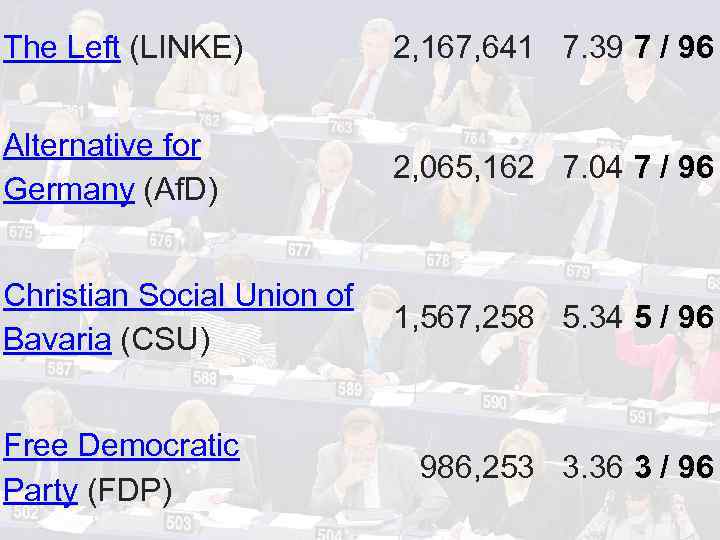This screenshot has height=540, width=720.
Task: Select the 2,065,162 vote count
Action: point(463,168)
